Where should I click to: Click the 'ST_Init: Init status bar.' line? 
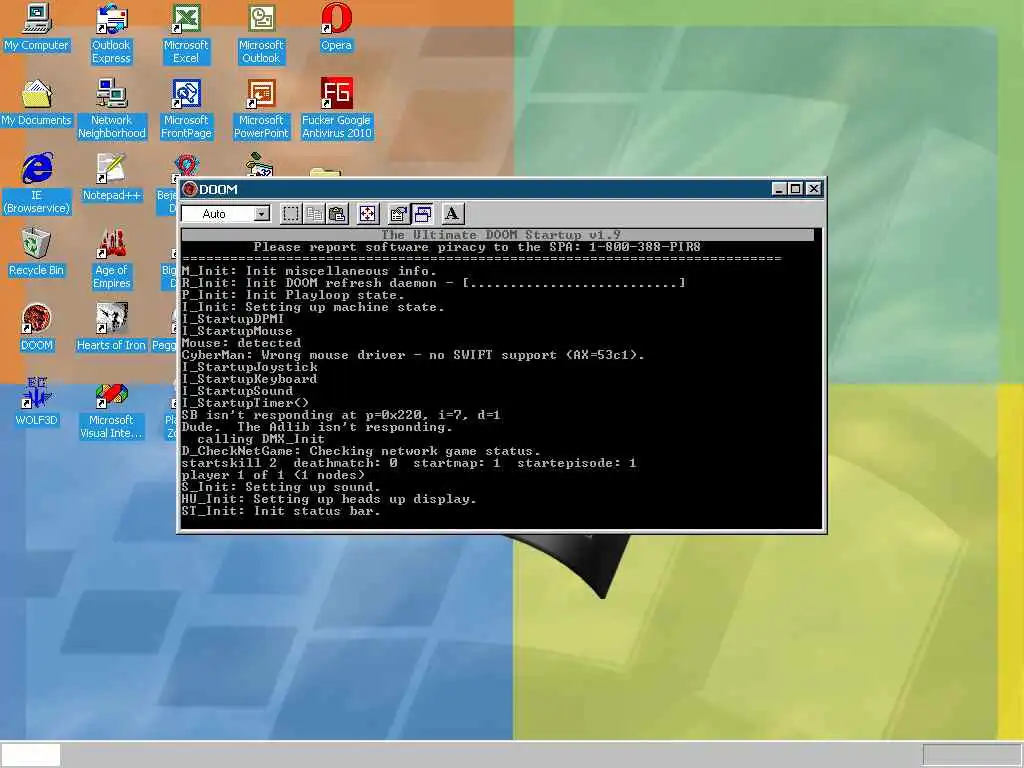[x=281, y=511]
